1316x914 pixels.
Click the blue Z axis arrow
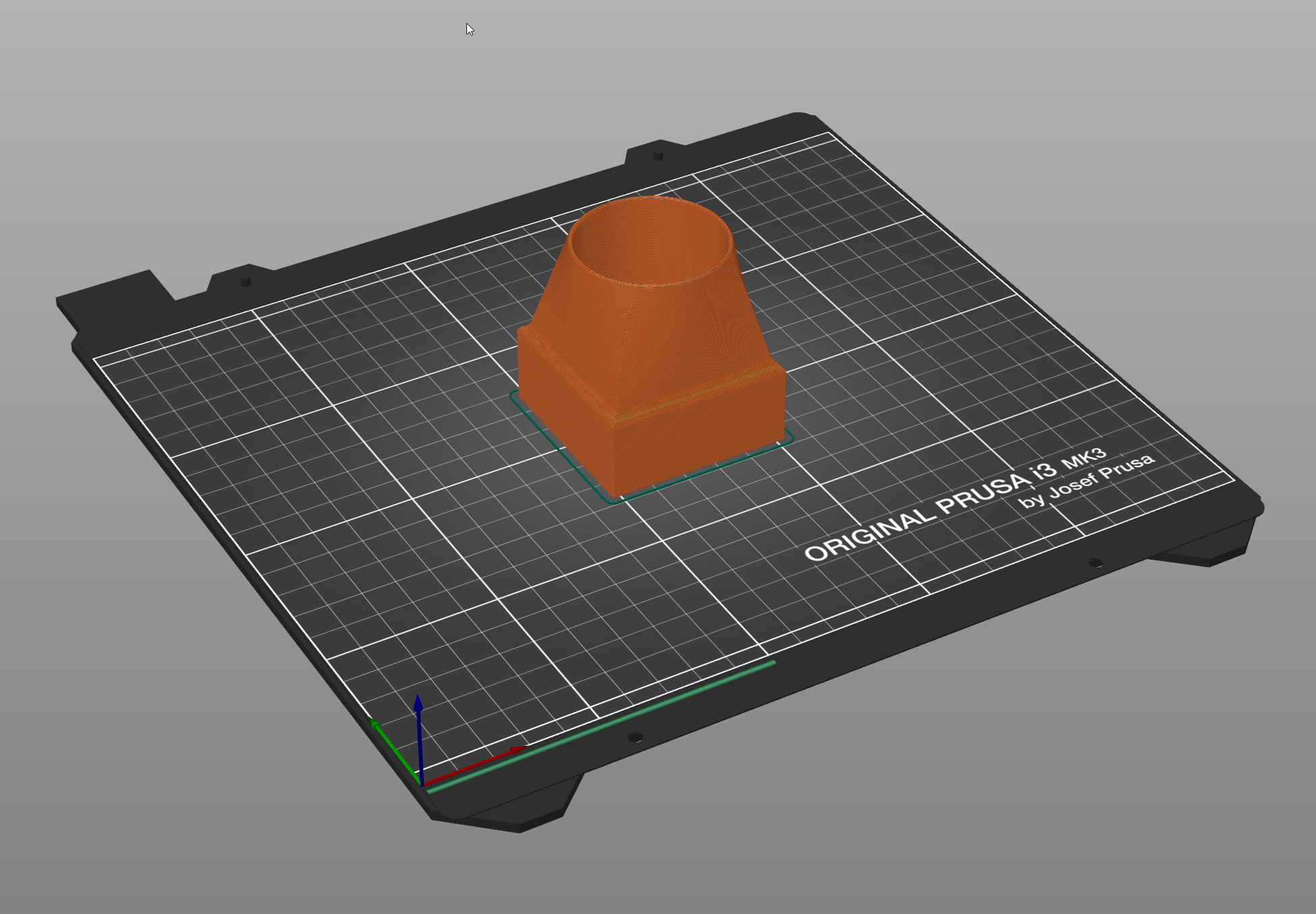pyautogui.click(x=419, y=739)
